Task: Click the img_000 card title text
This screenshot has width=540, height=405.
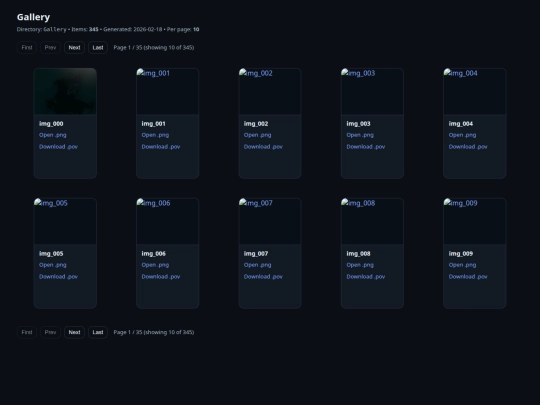Action: [x=51, y=124]
